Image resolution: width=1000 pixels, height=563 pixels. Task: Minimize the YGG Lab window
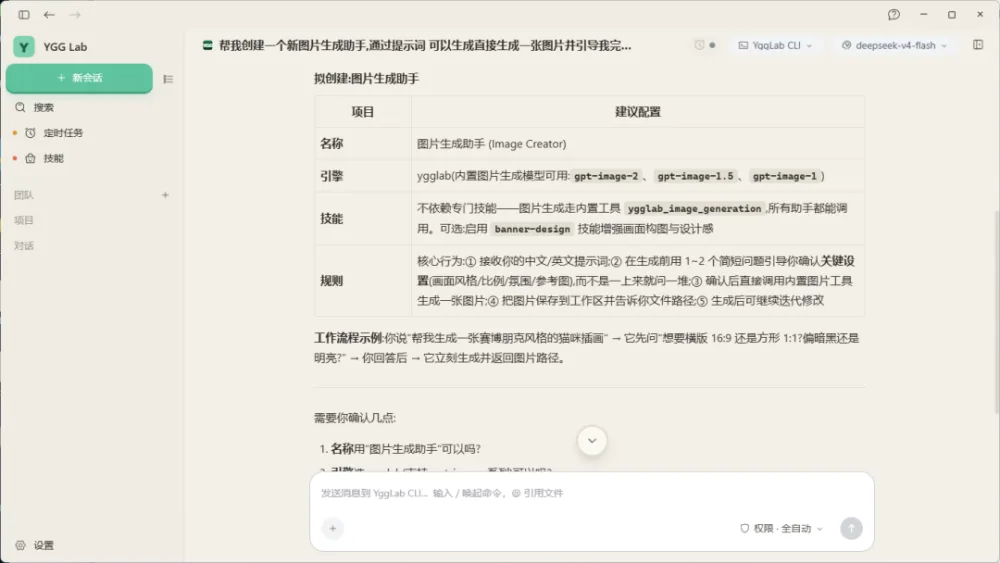pos(923,14)
